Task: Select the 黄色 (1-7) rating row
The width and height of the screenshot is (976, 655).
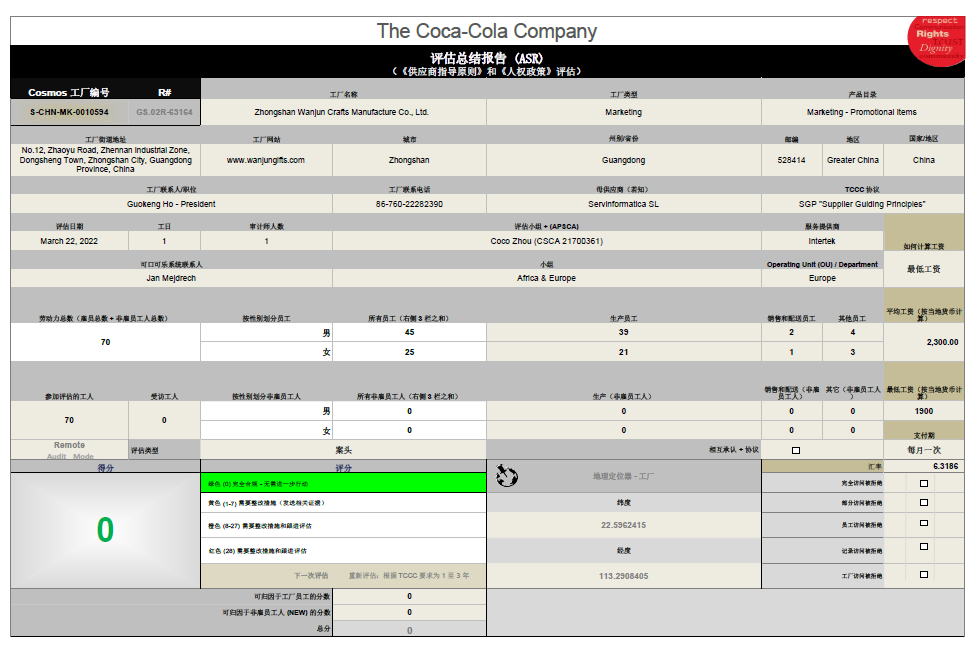Action: click(344, 503)
